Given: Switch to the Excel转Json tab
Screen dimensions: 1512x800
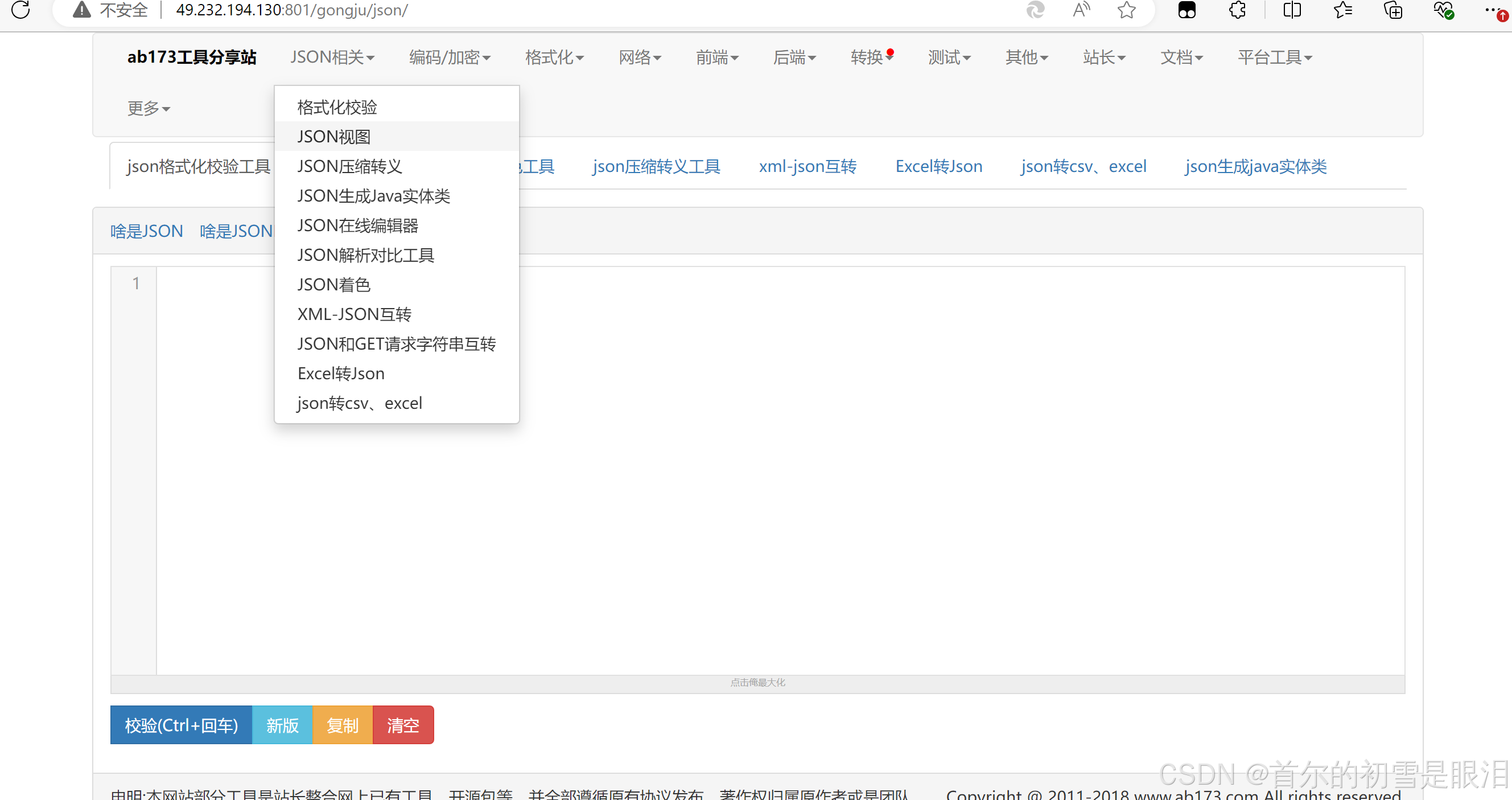Looking at the screenshot, I should (x=938, y=166).
